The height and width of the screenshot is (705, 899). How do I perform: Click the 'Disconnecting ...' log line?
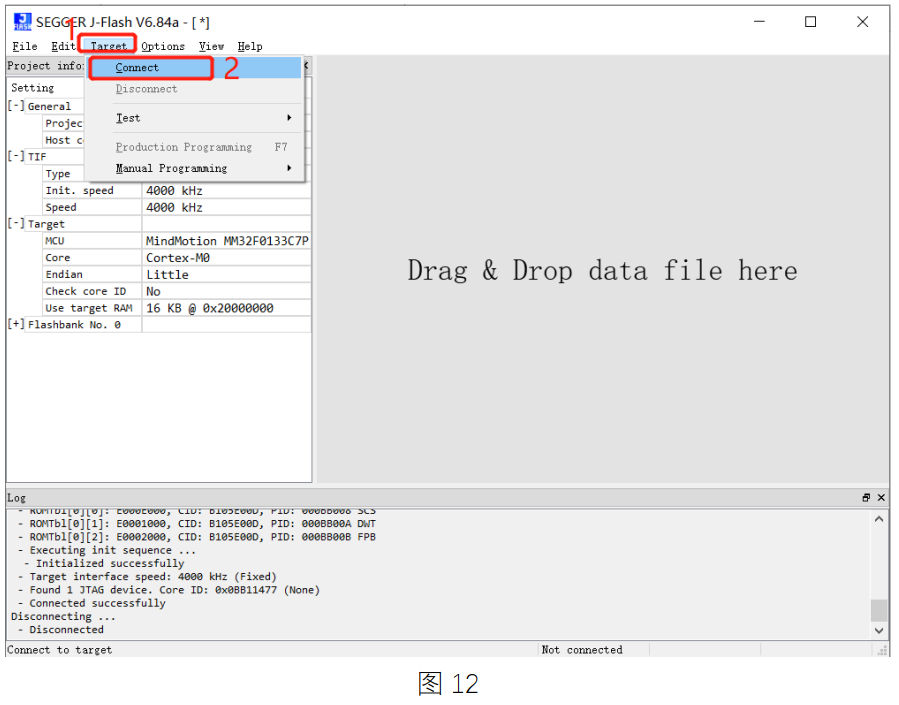click(63, 616)
